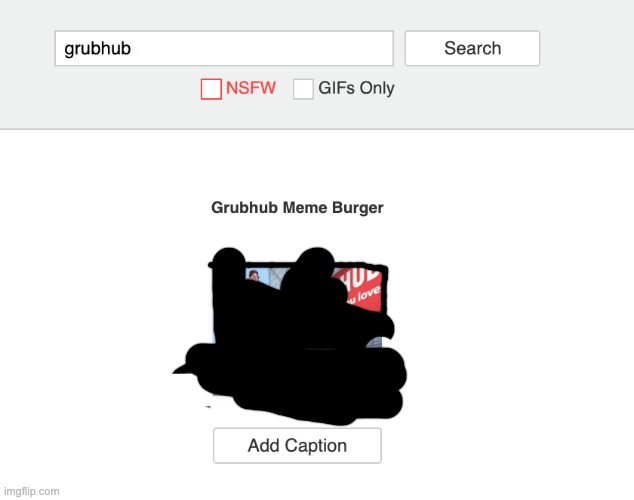634x500 pixels.
Task: Focus the grubhub search field
Action: [224, 48]
